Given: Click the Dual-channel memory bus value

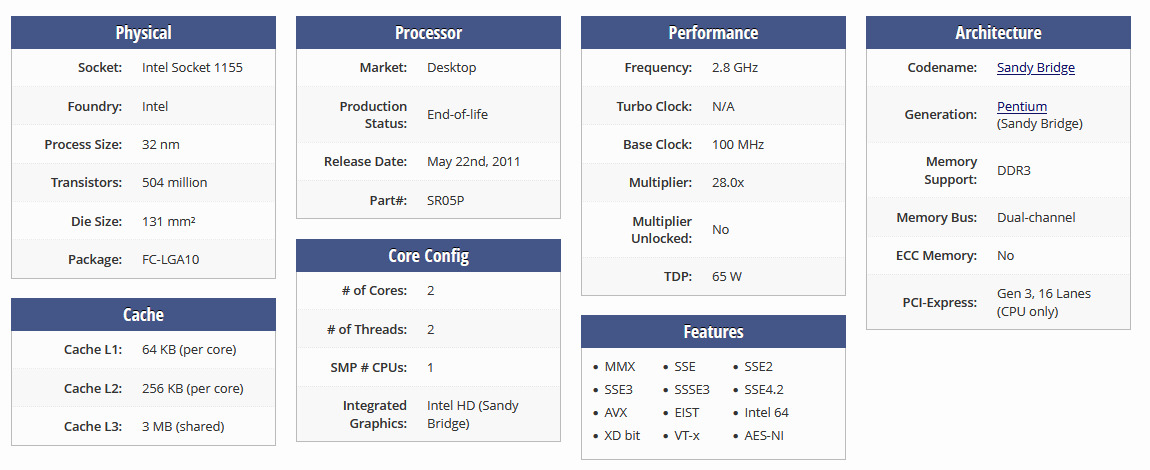Looking at the screenshot, I should [1036, 217].
